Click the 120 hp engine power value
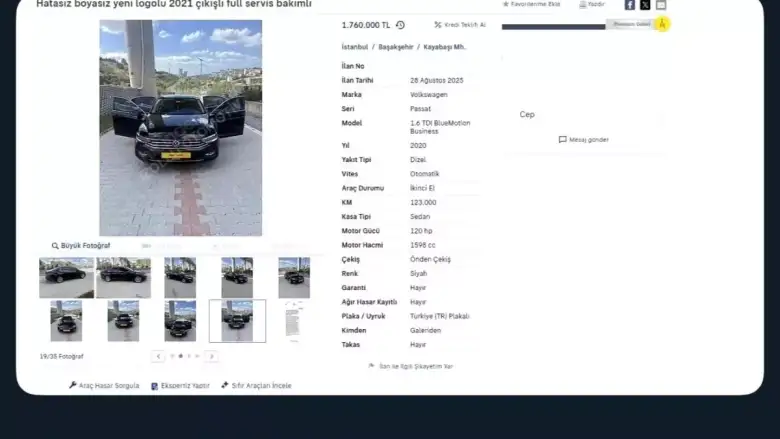The height and width of the screenshot is (439, 780). coord(421,231)
